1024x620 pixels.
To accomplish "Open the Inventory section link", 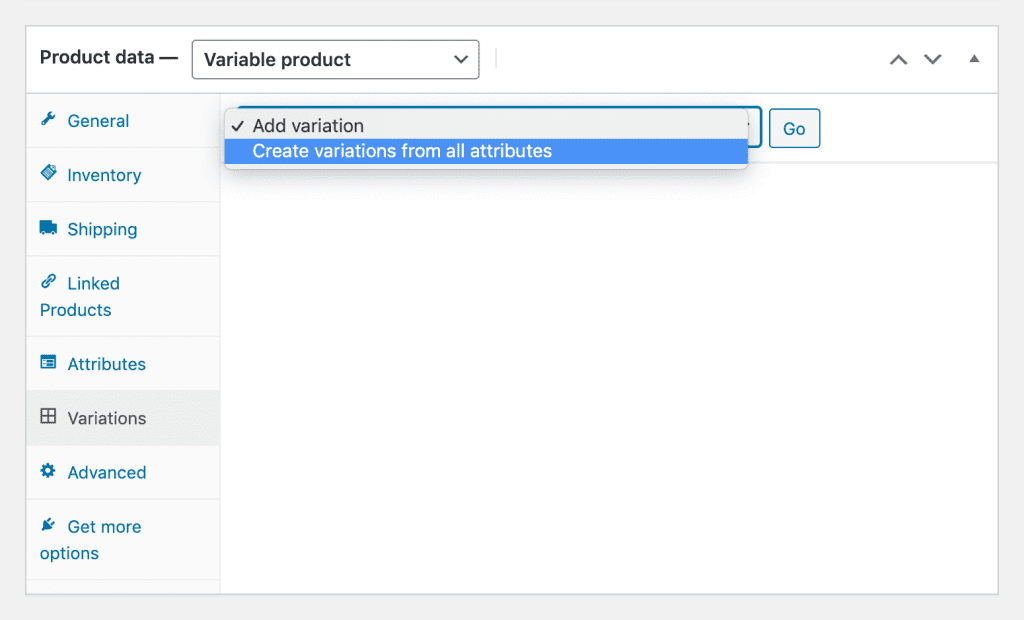I will pos(103,174).
